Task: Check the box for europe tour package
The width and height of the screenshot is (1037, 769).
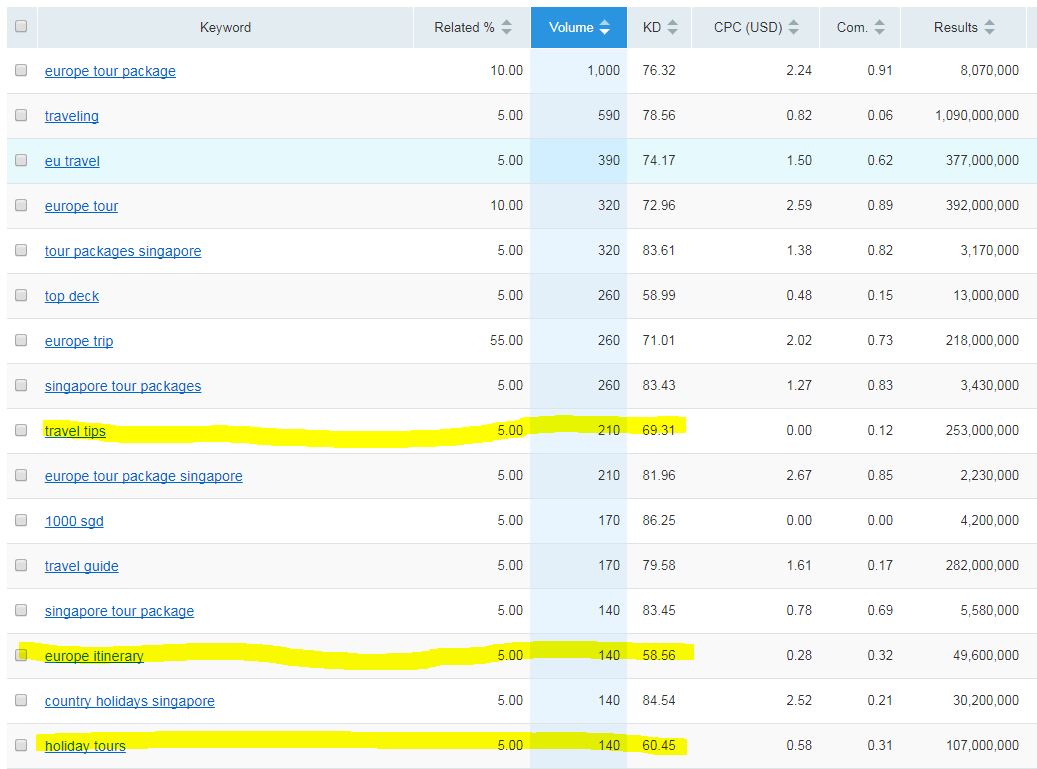Action: coord(21,70)
